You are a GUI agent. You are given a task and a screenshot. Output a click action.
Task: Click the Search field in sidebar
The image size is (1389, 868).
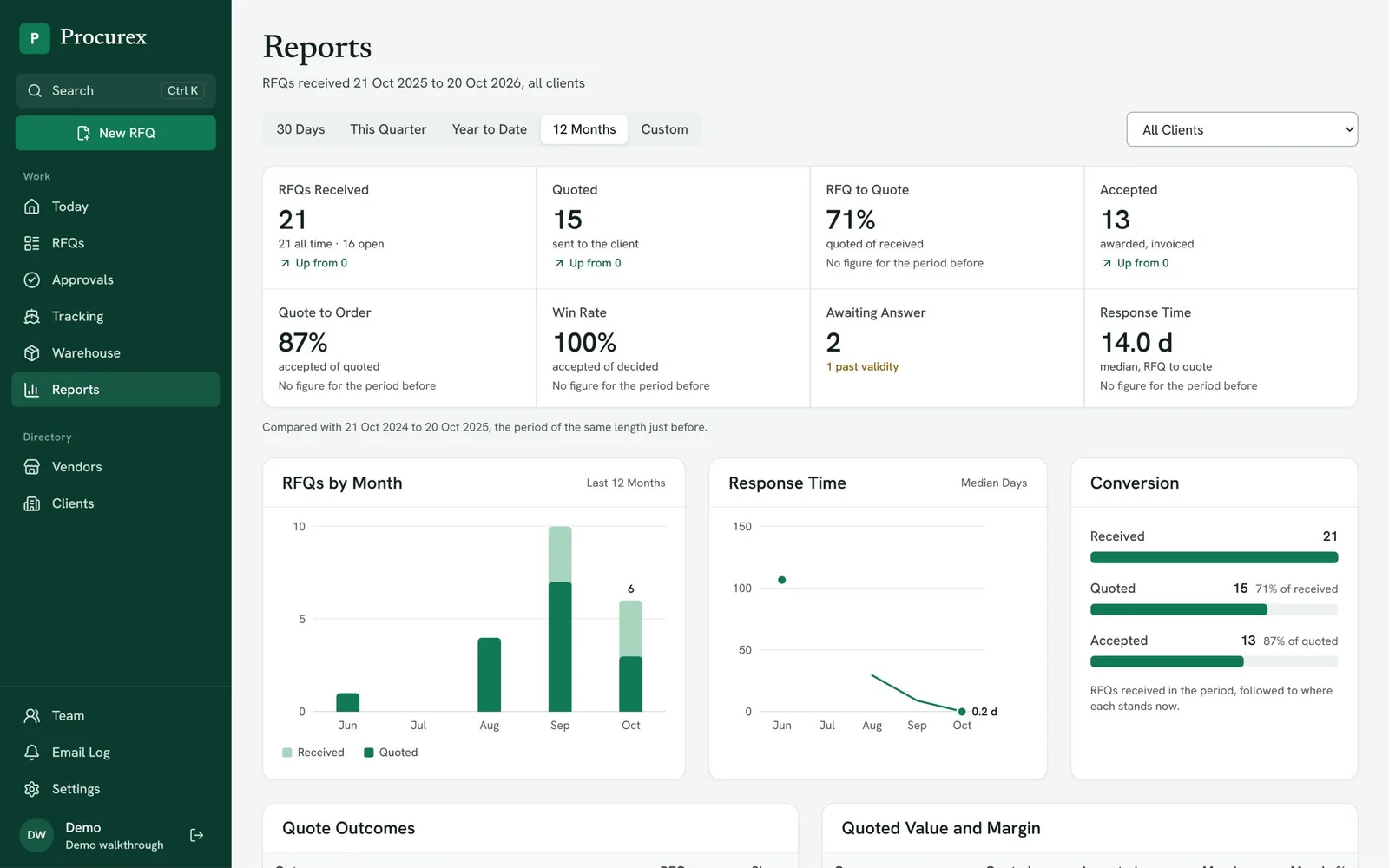(x=115, y=90)
